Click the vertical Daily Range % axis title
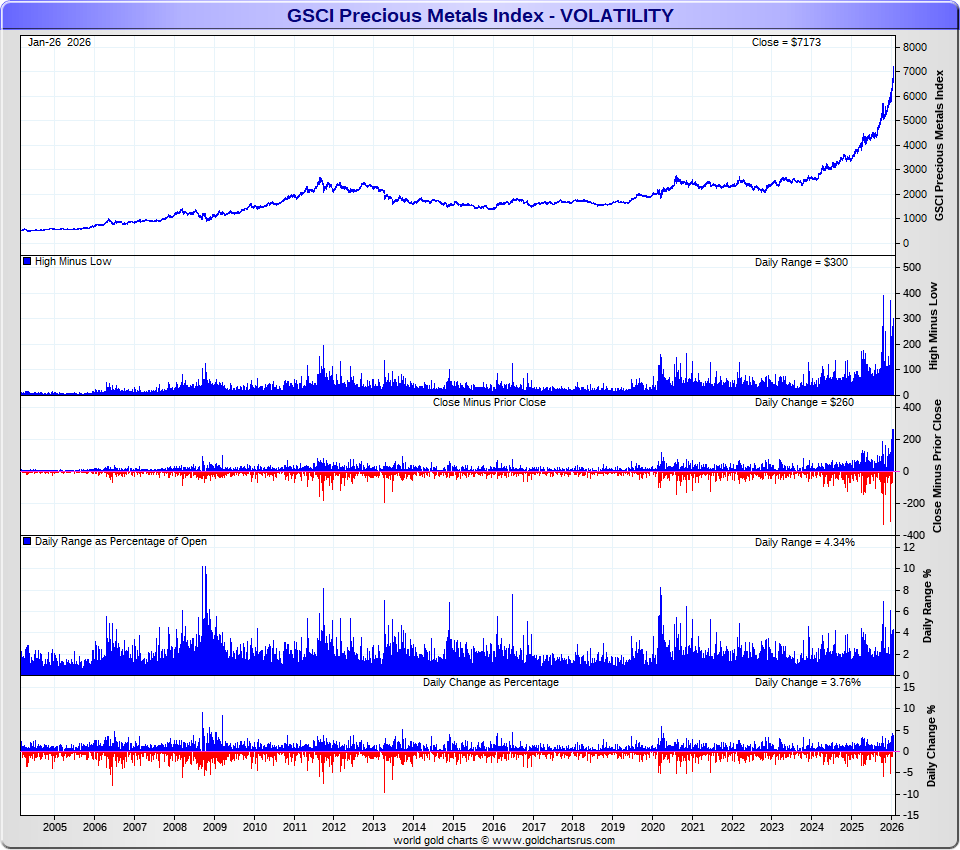 928,606
